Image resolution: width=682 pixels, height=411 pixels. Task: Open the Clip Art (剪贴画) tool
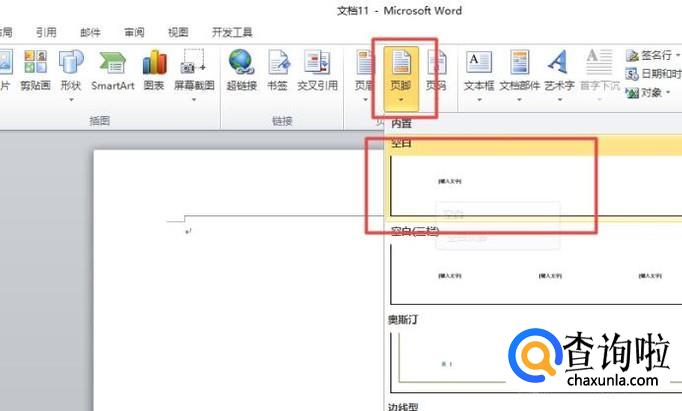click(35, 70)
